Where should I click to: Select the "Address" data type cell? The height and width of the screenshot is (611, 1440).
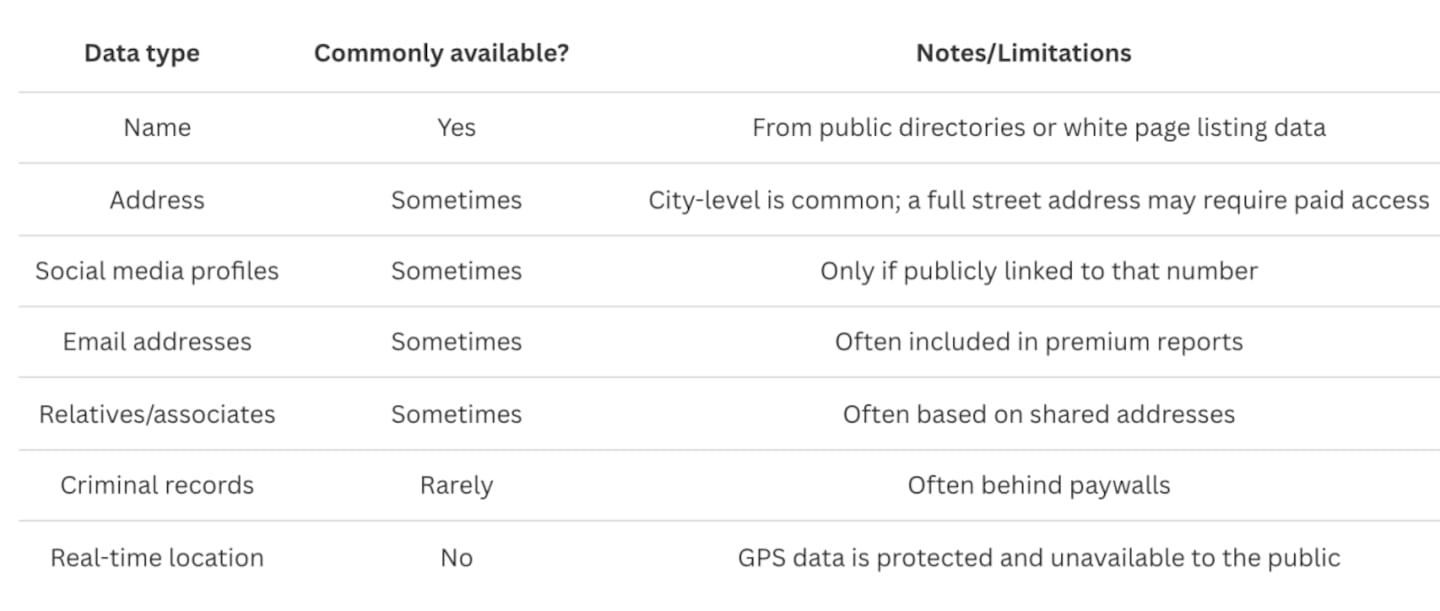point(157,200)
